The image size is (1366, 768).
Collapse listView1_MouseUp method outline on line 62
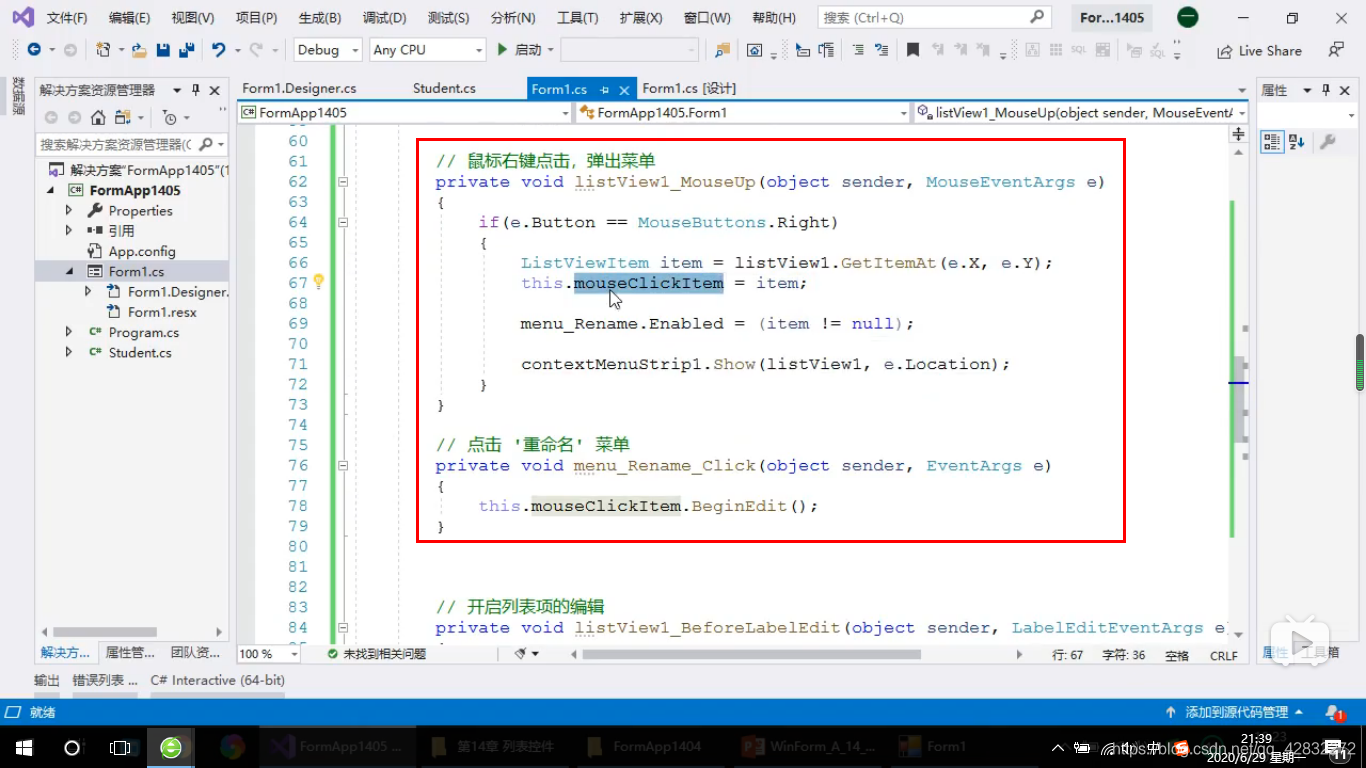343,182
